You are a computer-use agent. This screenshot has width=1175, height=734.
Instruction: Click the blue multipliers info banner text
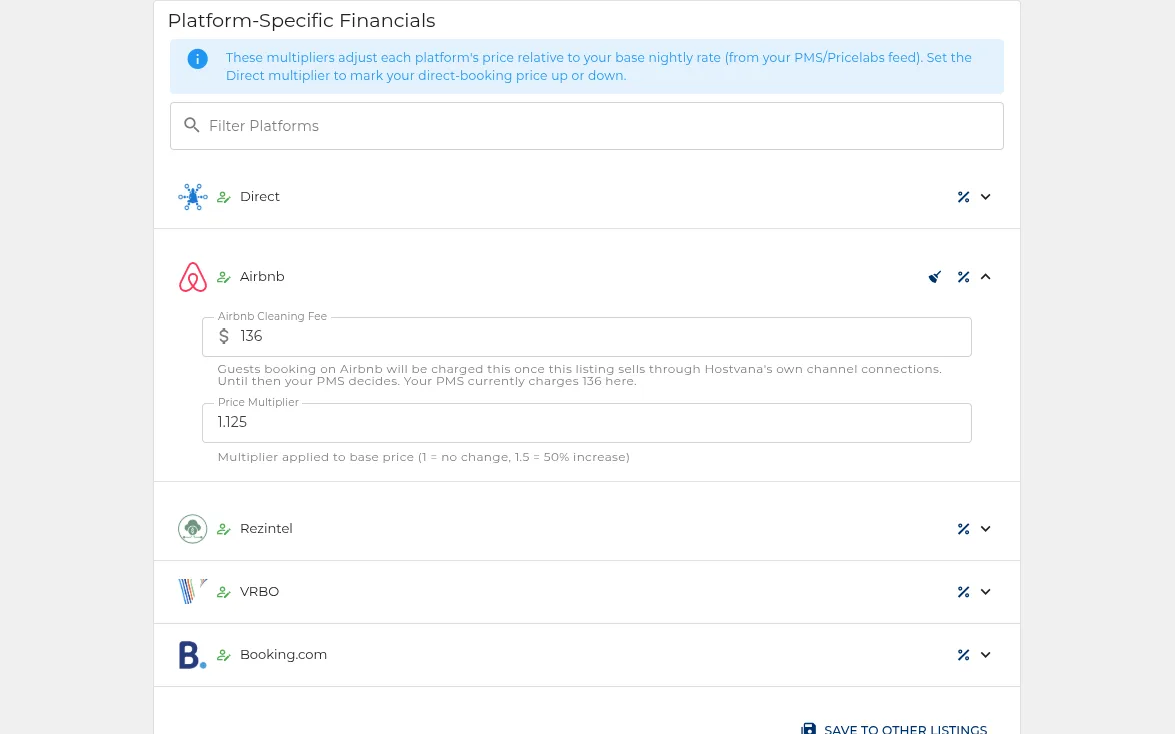598,67
